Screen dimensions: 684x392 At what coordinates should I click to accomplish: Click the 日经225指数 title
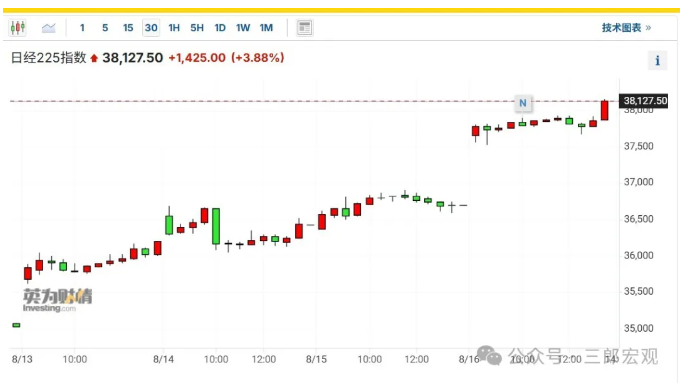48,58
